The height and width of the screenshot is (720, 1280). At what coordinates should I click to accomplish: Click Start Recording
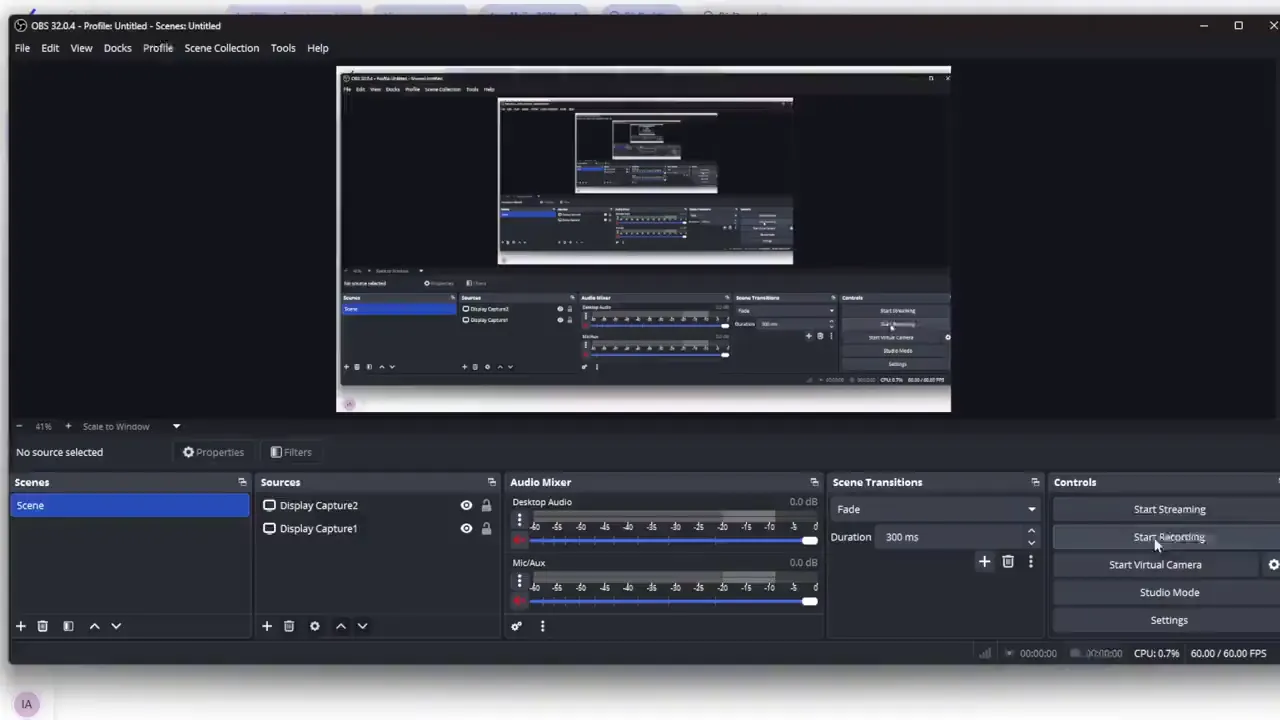(x=1169, y=537)
